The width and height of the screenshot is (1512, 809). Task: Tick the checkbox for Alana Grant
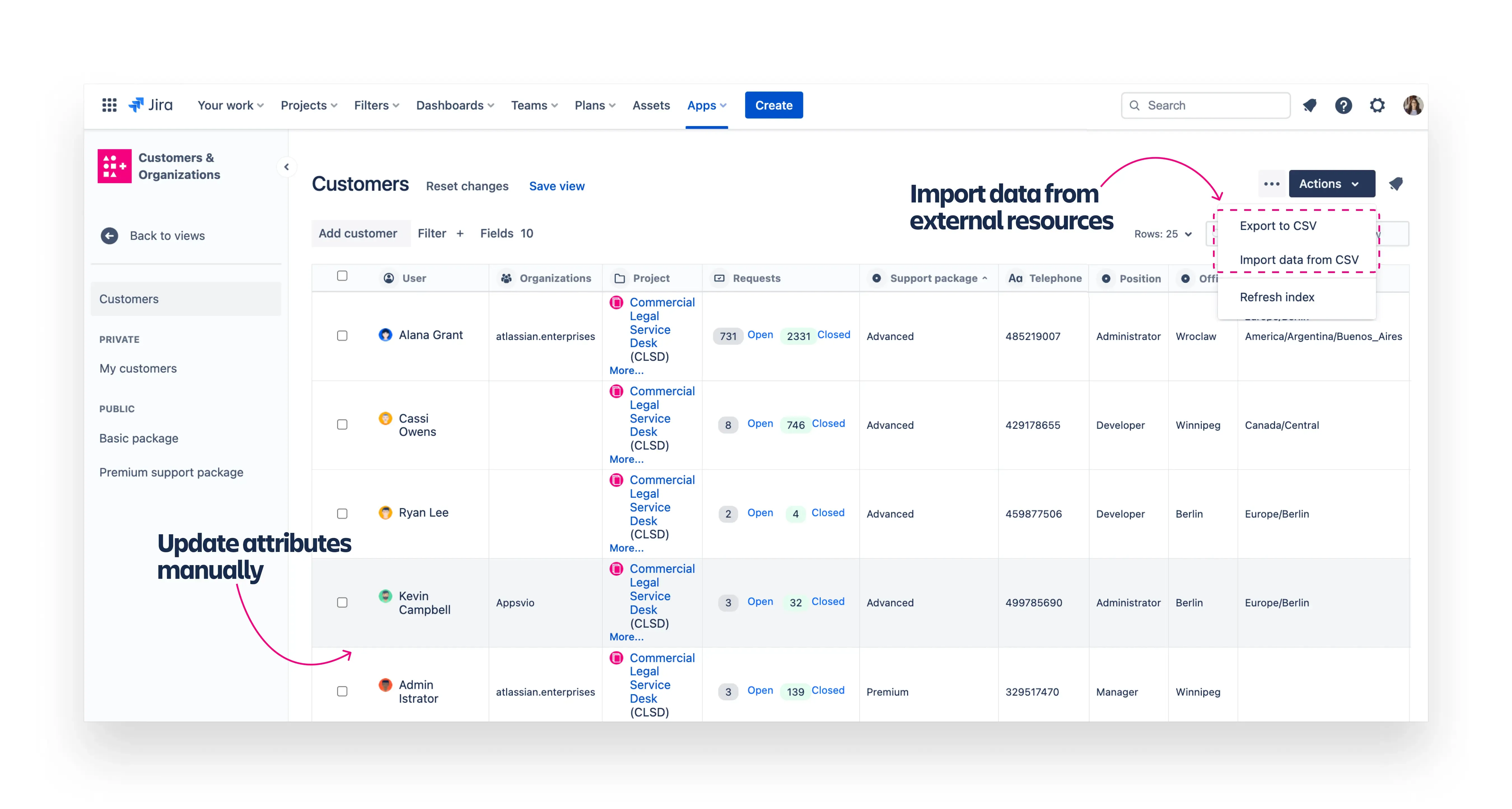click(342, 336)
